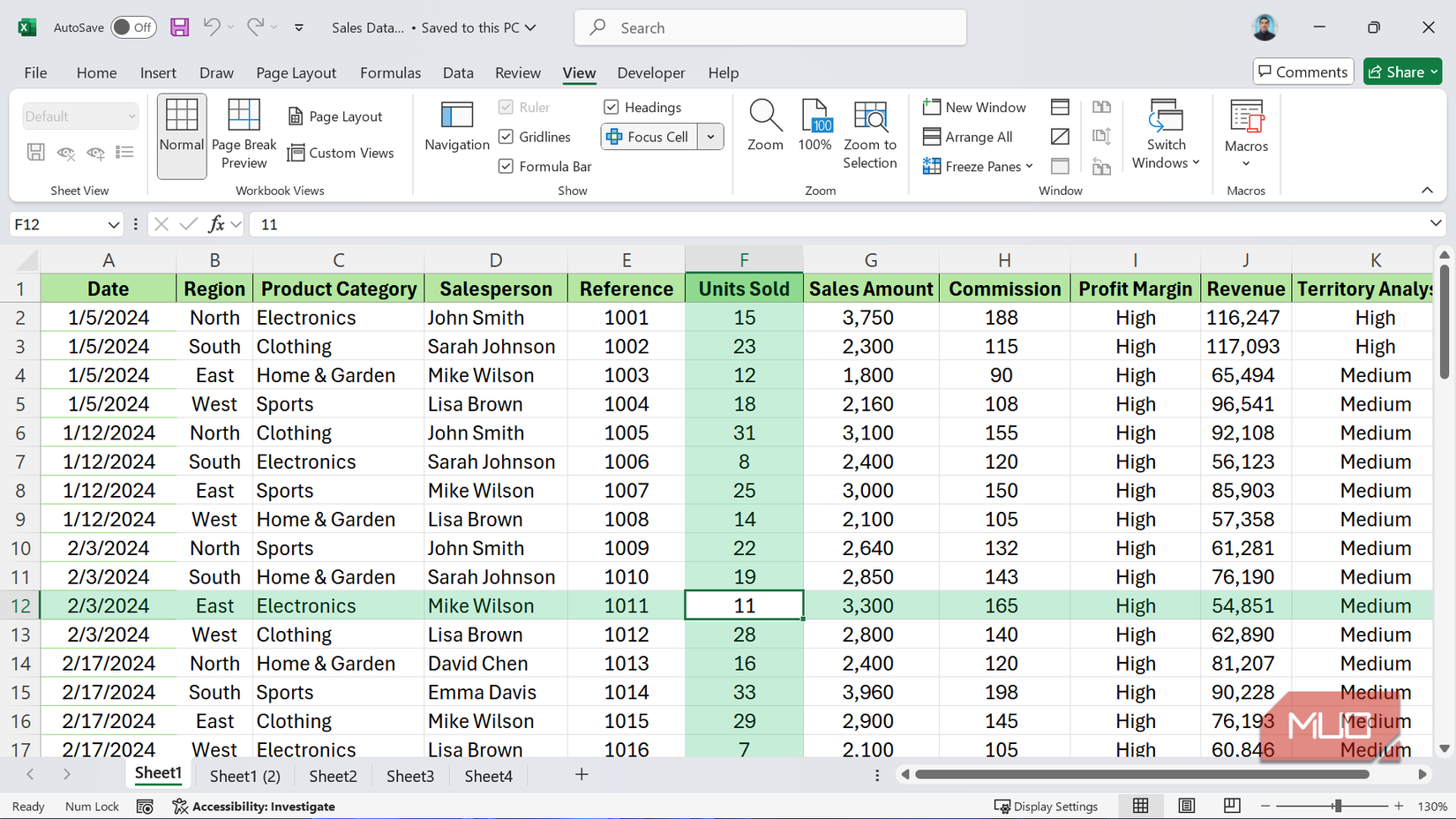Uncheck the Formula Bar checkbox
The width and height of the screenshot is (1456, 819).
pyautogui.click(x=506, y=166)
